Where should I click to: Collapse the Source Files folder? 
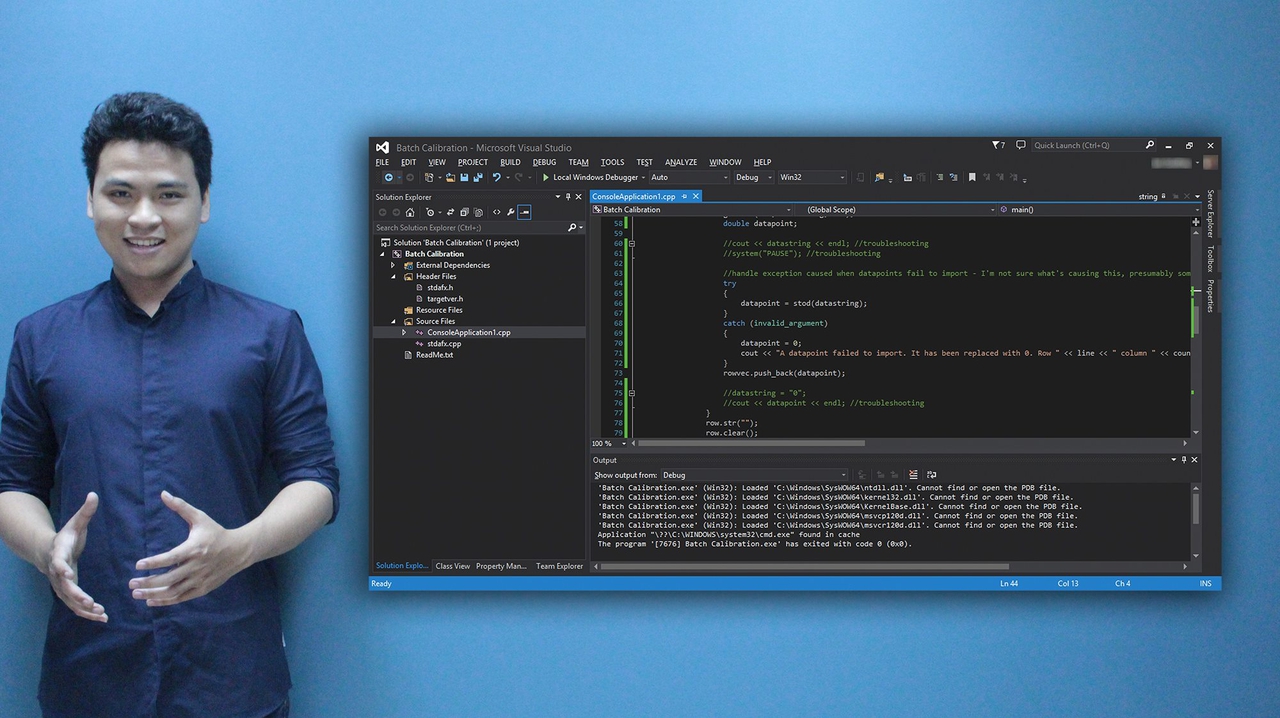coord(393,321)
